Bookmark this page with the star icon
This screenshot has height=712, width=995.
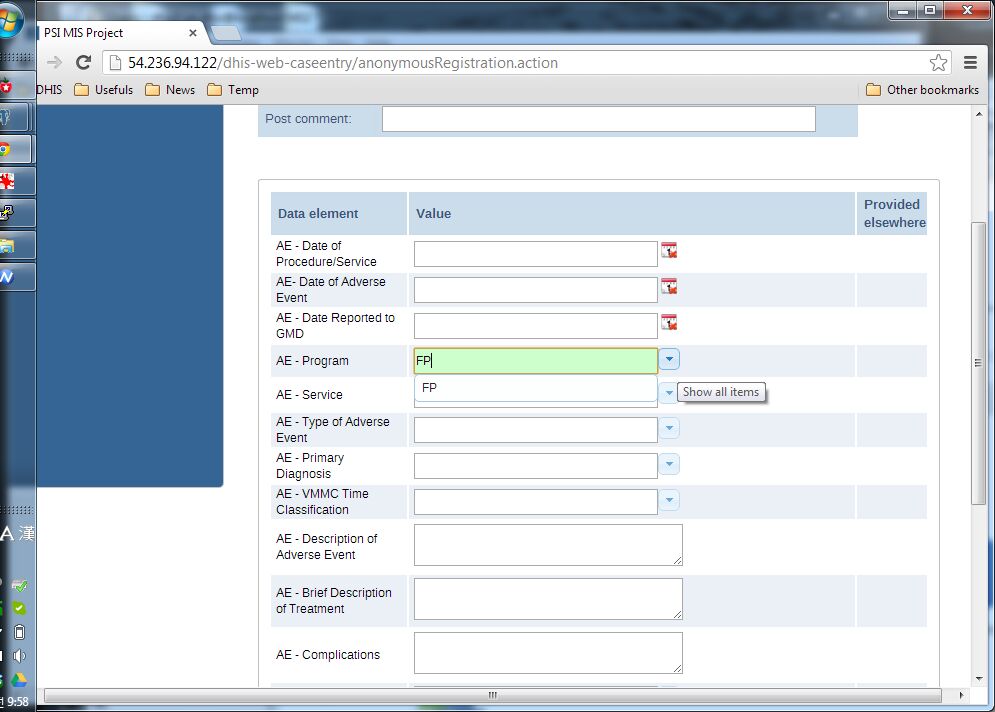click(x=938, y=62)
